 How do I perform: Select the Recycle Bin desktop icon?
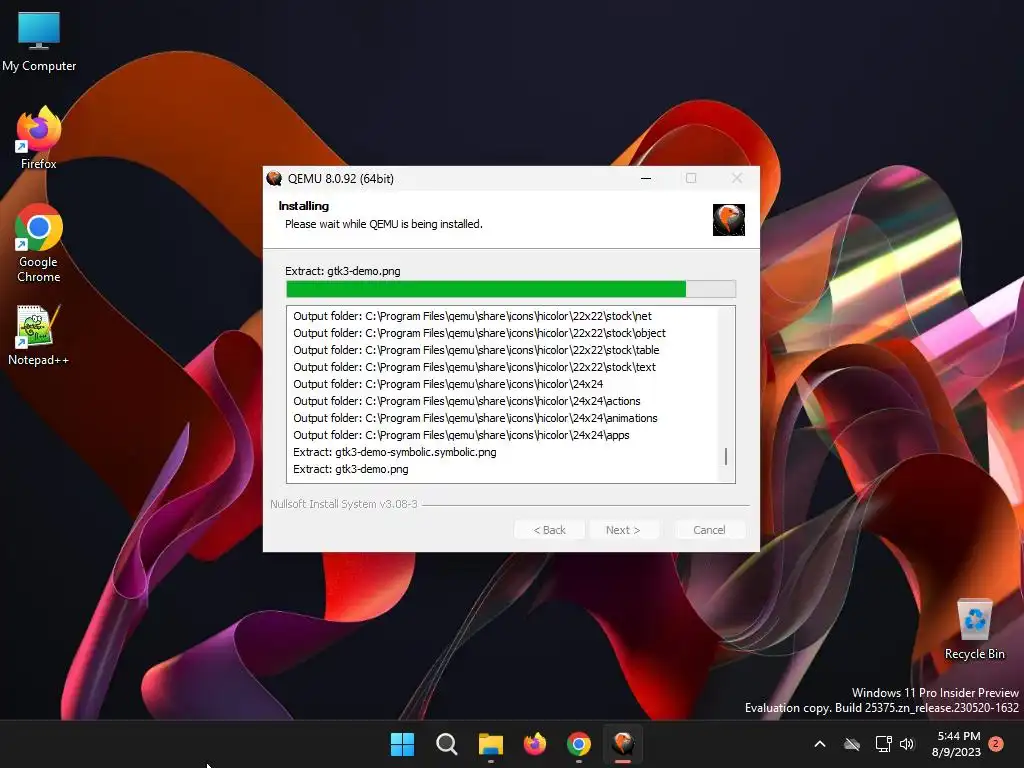point(974,630)
